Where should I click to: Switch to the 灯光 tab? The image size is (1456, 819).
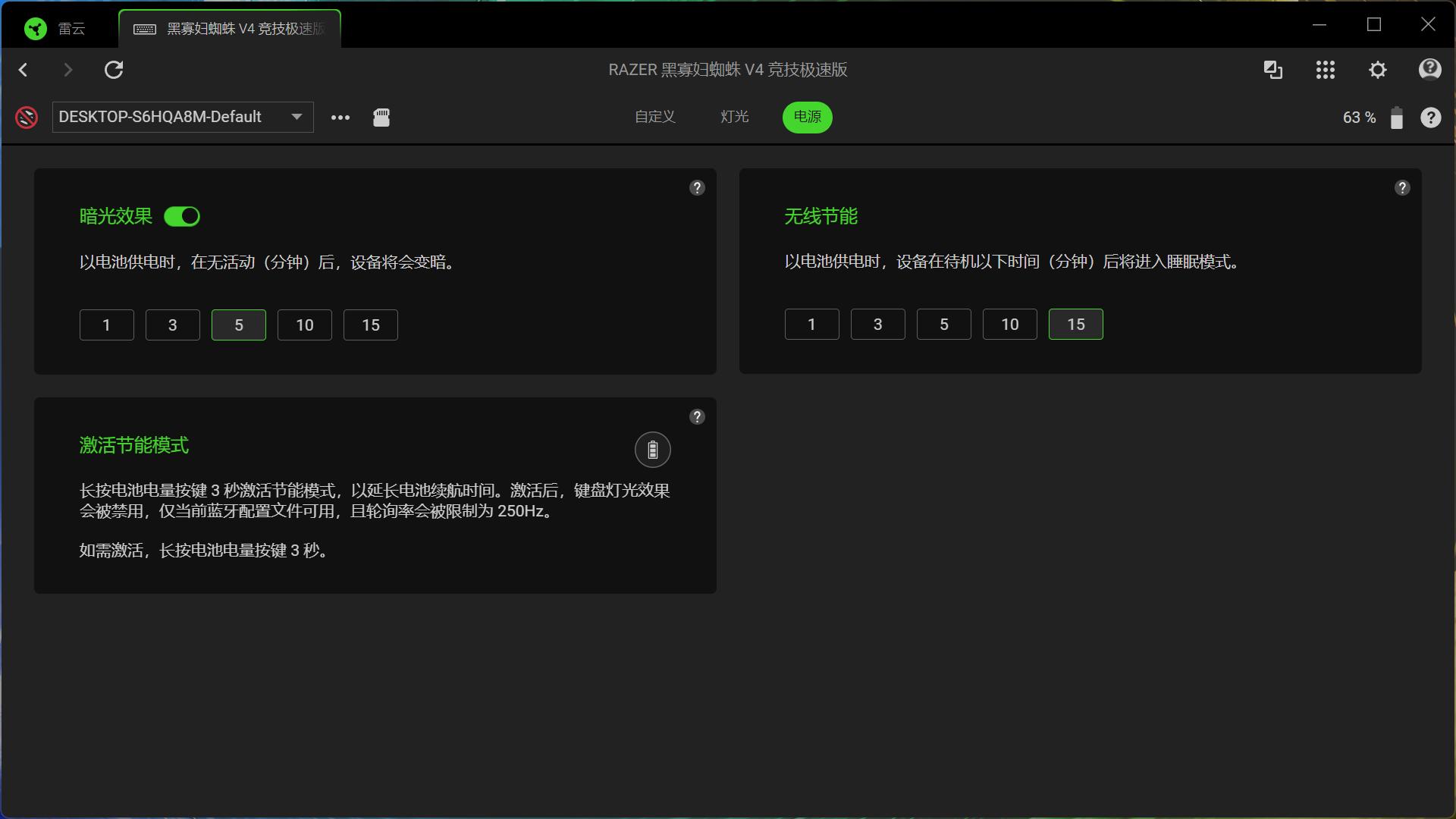pos(734,117)
